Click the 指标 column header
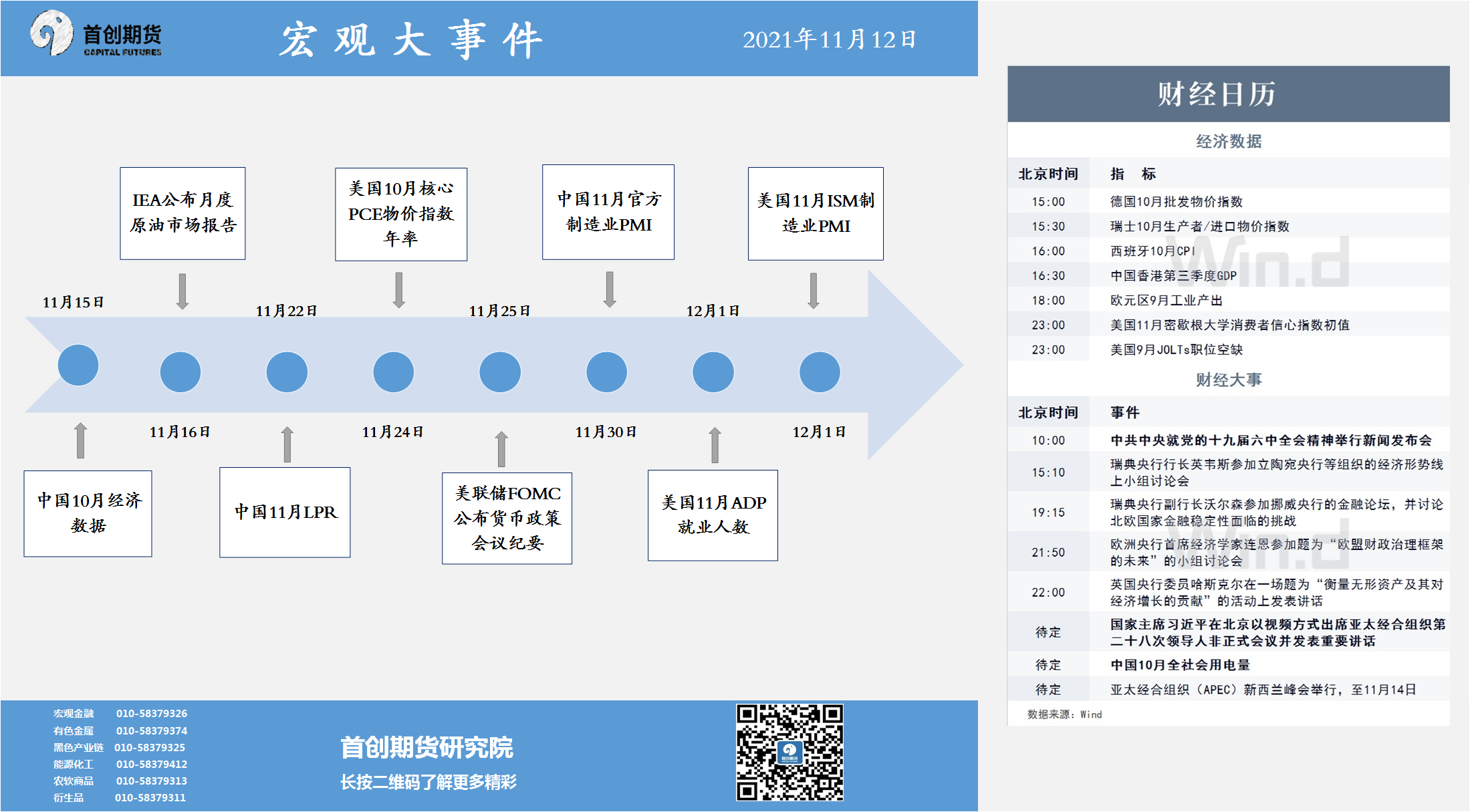The width and height of the screenshot is (1470, 812). [x=1133, y=174]
